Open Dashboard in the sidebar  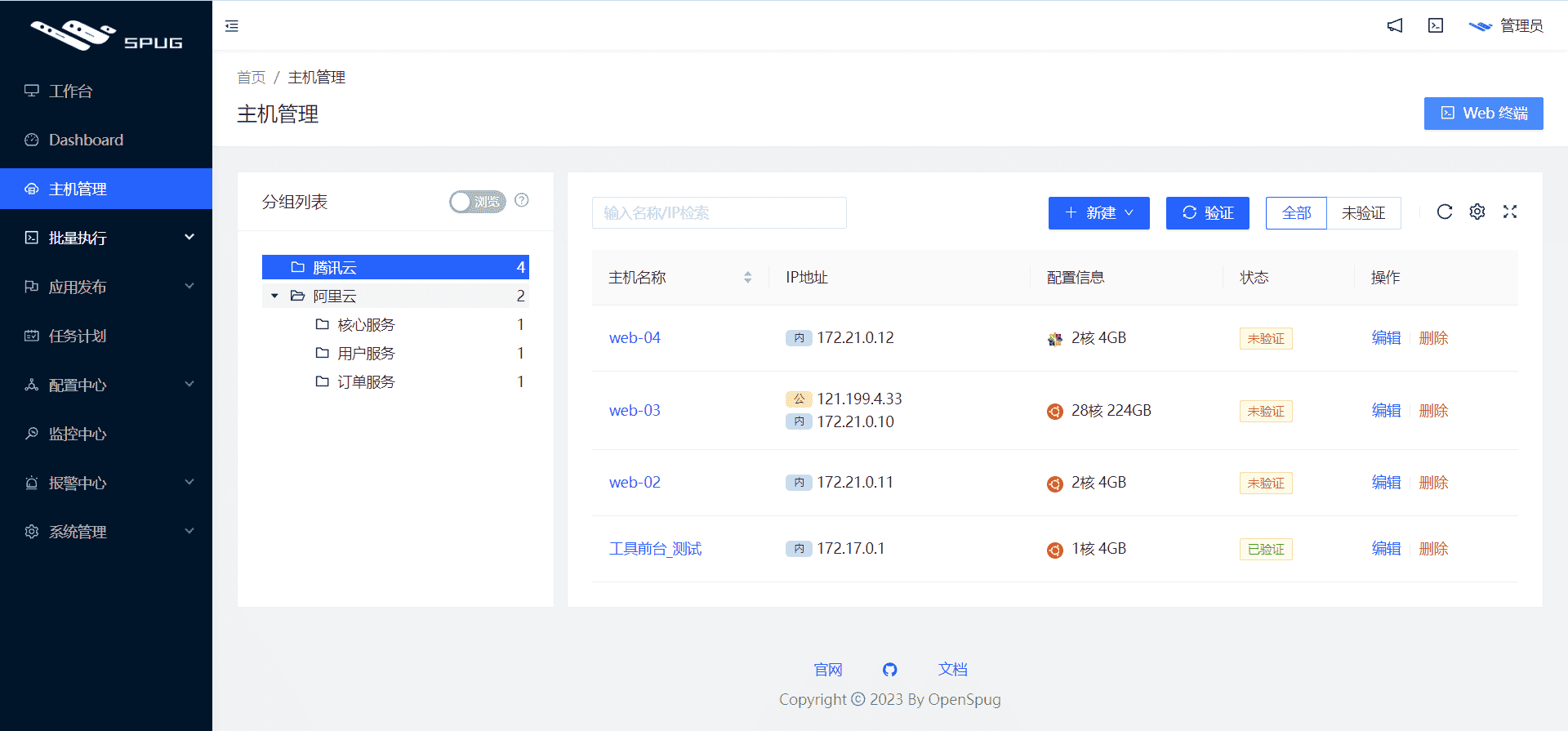[106, 140]
